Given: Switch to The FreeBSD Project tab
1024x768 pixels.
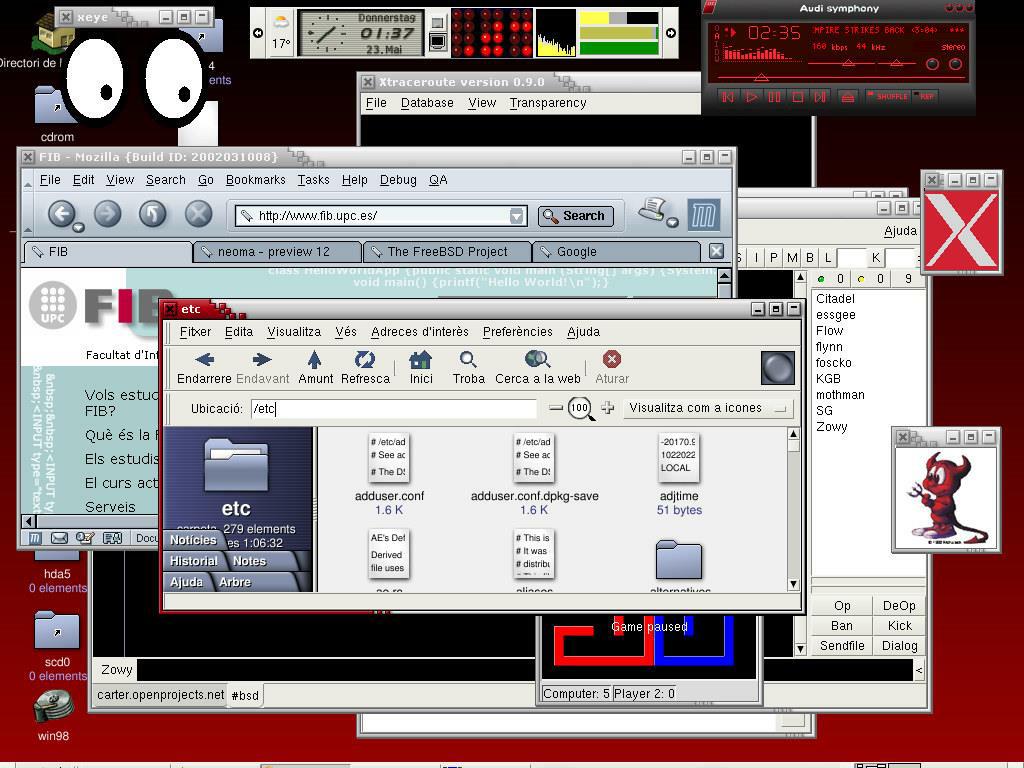Looking at the screenshot, I should tap(447, 251).
